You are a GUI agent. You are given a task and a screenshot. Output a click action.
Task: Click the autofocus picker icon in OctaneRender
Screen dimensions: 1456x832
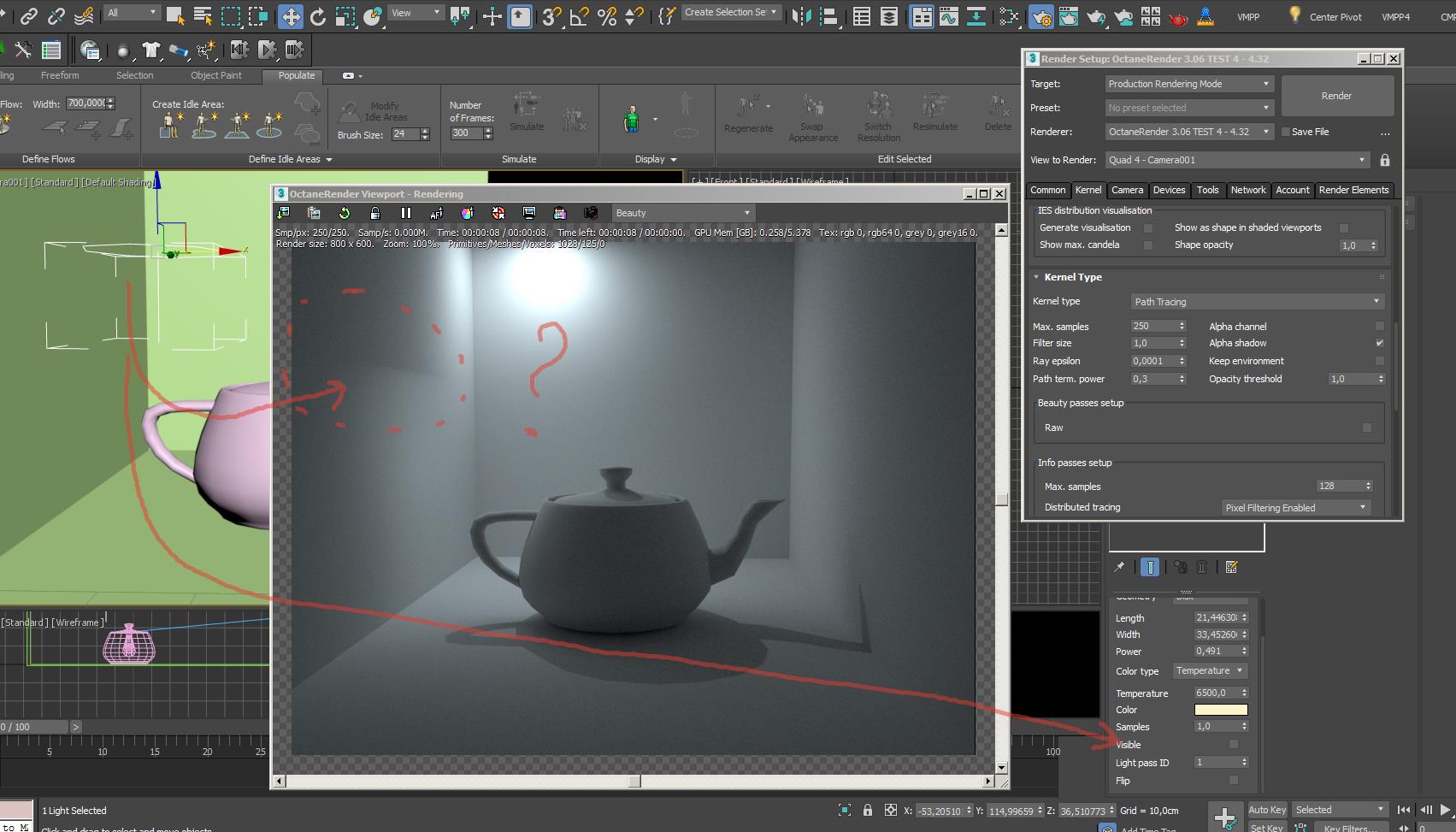click(437, 213)
